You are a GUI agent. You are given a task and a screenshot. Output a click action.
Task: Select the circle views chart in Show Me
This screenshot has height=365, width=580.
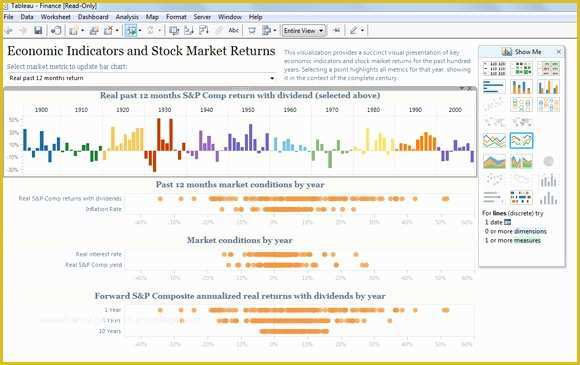pyautogui.click(x=522, y=105)
